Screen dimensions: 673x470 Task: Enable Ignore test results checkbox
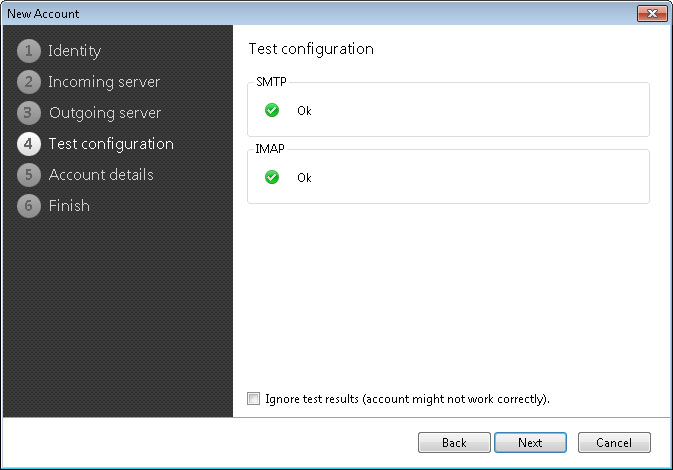253,399
